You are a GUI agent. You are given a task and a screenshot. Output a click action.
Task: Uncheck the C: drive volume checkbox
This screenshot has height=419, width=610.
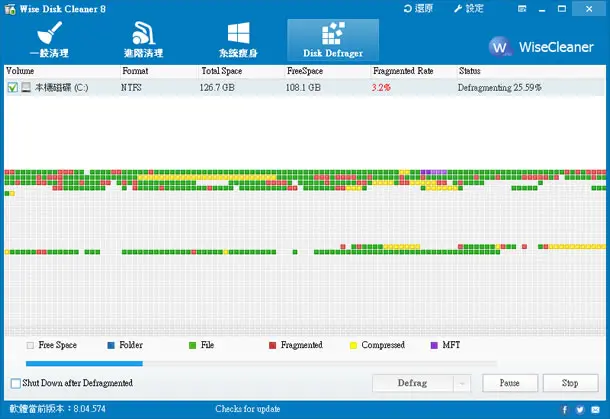tap(12, 87)
